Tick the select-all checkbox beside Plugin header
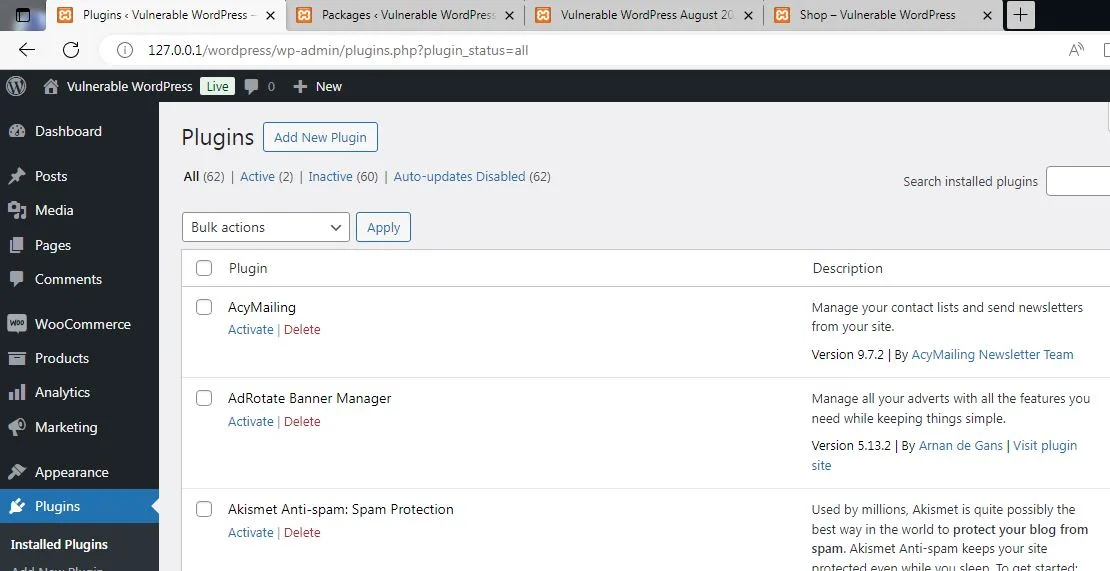The height and width of the screenshot is (571, 1110). point(204,268)
